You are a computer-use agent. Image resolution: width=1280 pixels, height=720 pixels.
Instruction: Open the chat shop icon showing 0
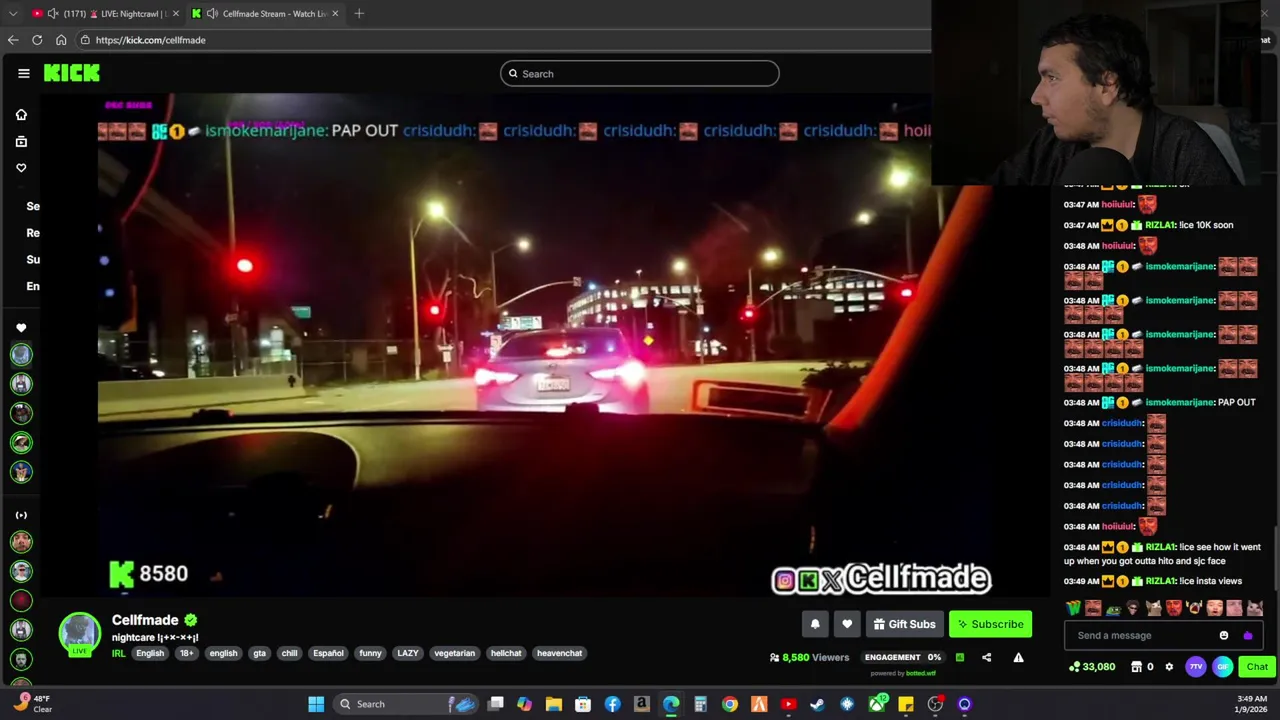point(1142,667)
